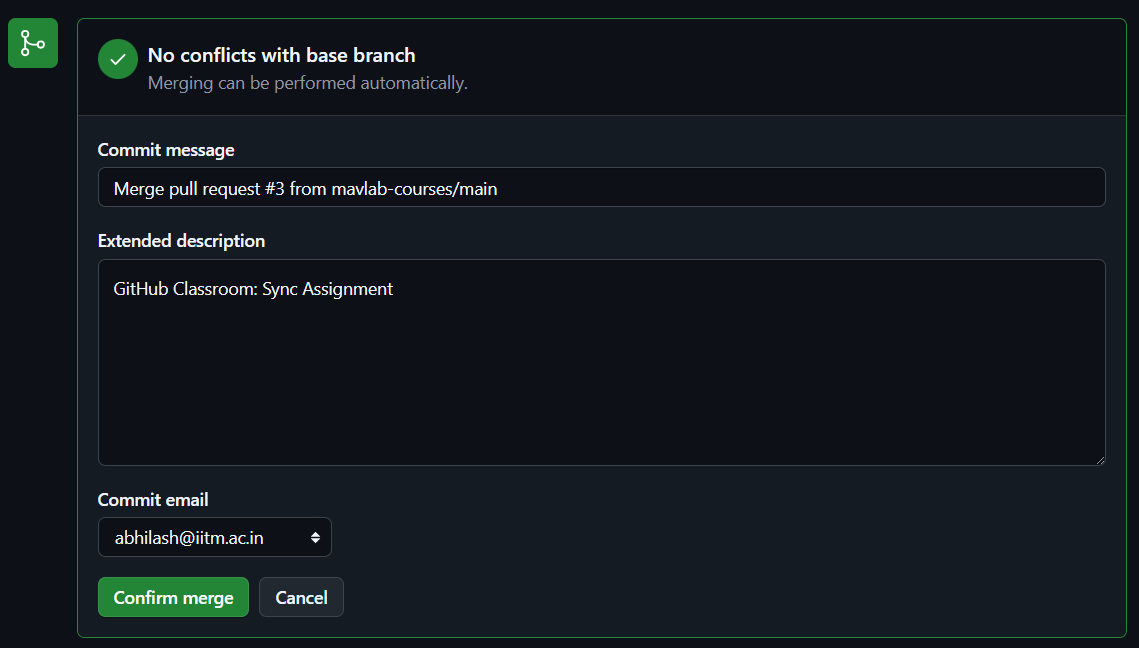Click the "No conflicts with base branch" heading
This screenshot has width=1139, height=648.
click(281, 55)
